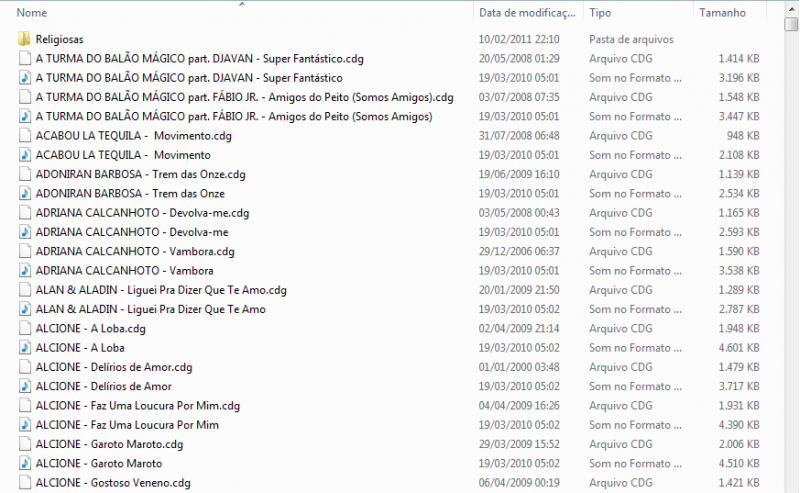
Task: Select 'ACABOU LA TEQUILA - Movimento.cdg' file name
Action: pos(134,136)
